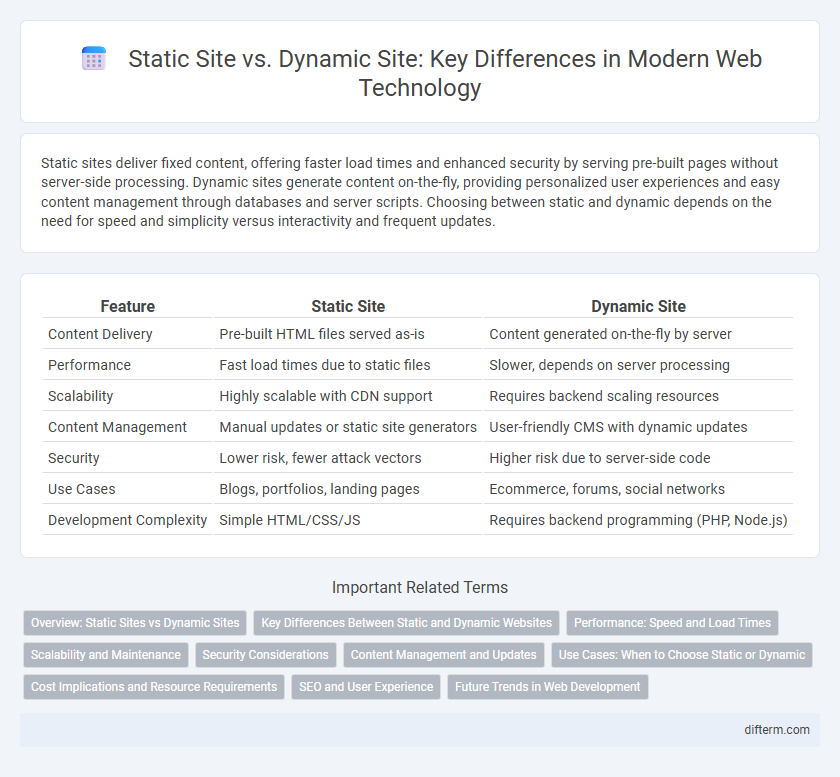Select 'Slower, depends on server processing' cell
Viewport: 840px width, 777px height.
point(638,365)
